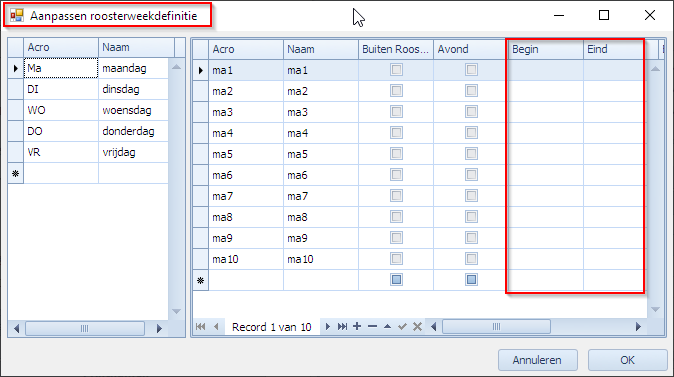
Task: Select the dinsdag row
Action: (88, 89)
